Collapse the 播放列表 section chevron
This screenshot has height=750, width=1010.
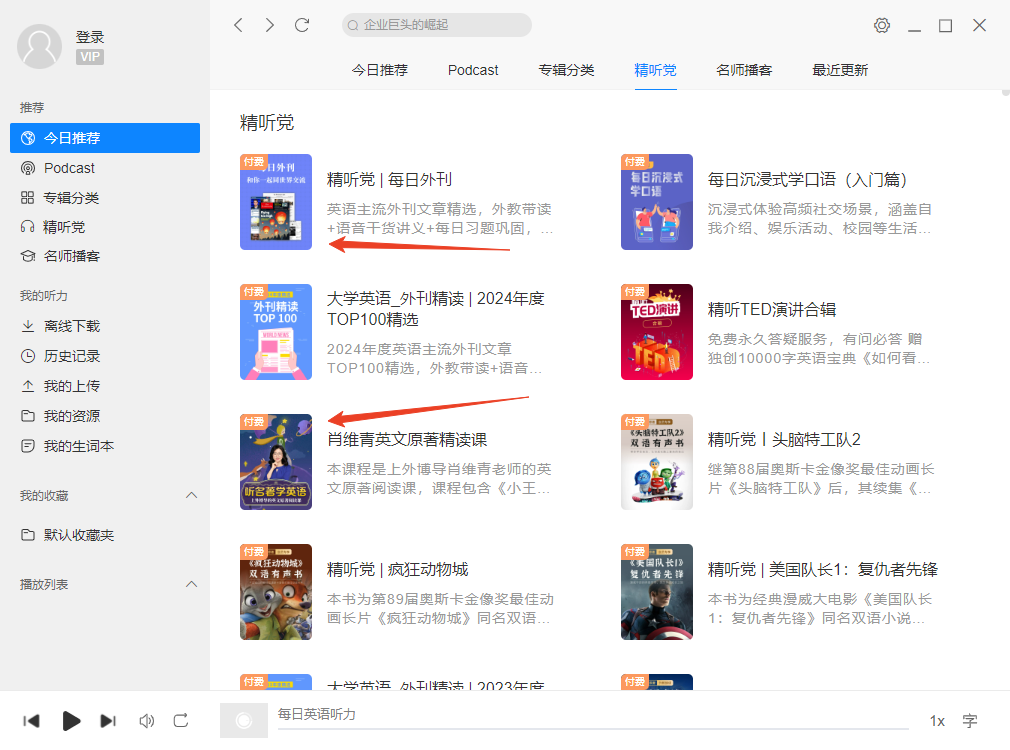tap(191, 584)
